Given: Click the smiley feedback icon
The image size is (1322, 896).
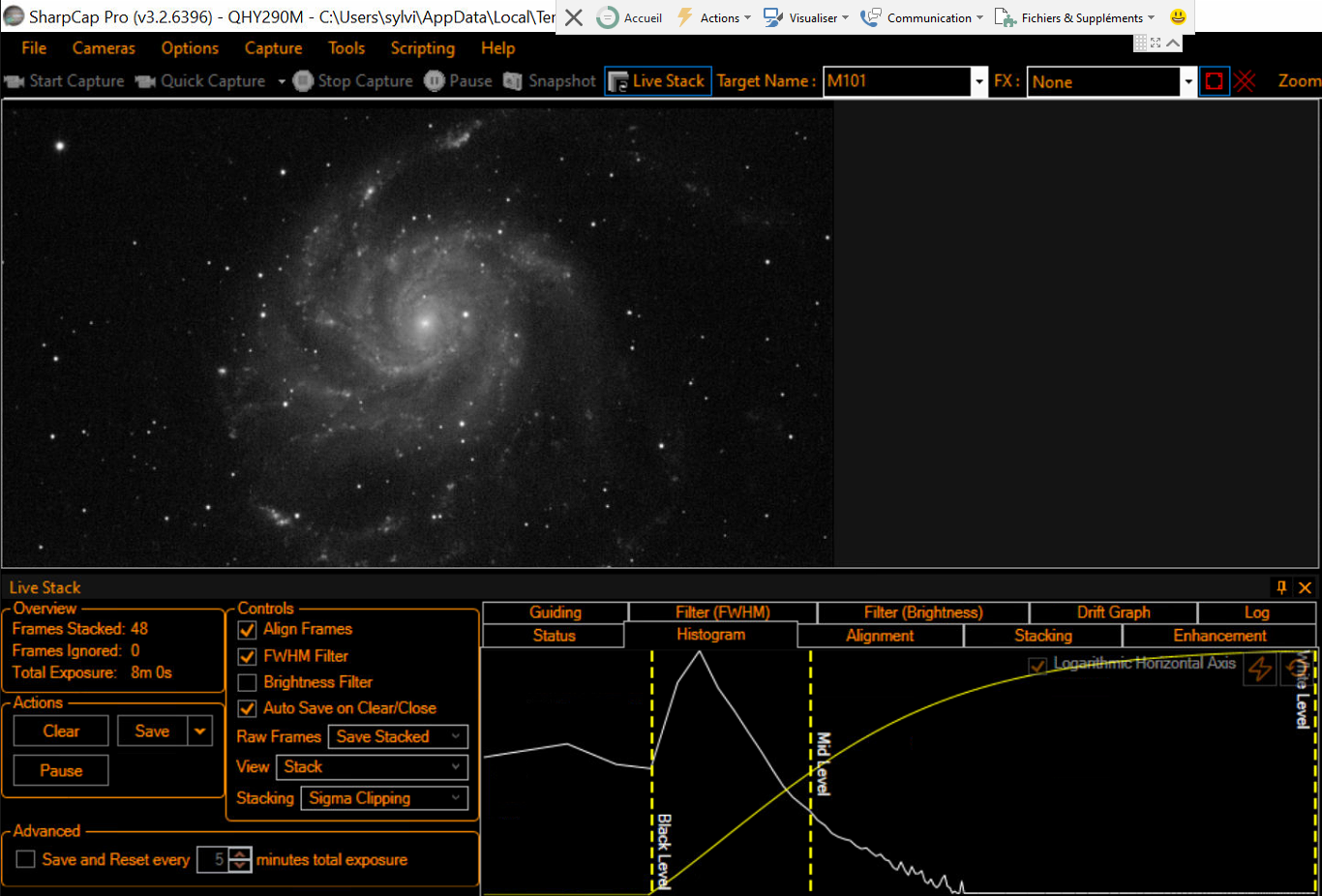Looking at the screenshot, I should 1178,16.
